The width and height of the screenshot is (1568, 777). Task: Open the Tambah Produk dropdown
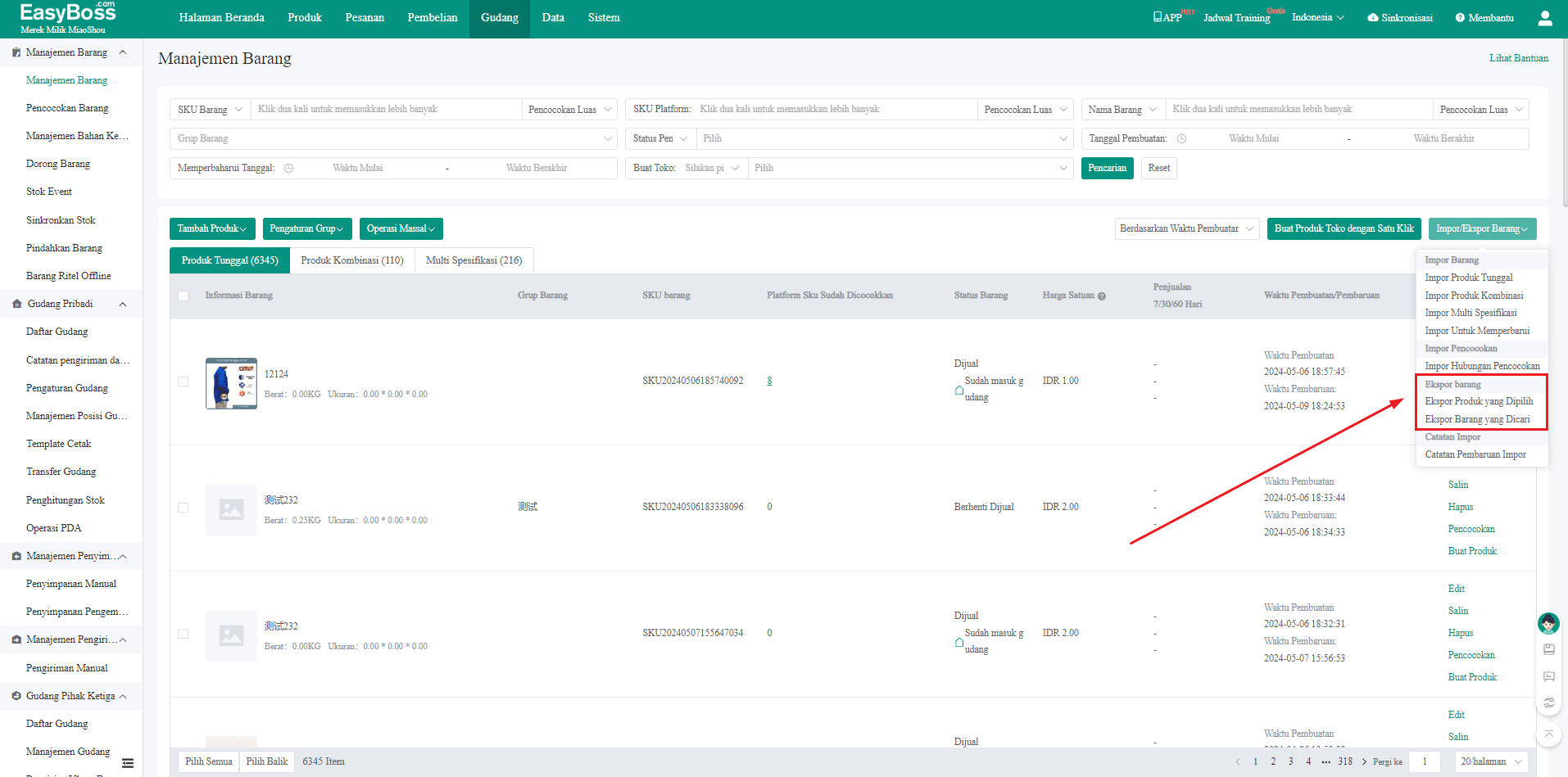pos(212,228)
